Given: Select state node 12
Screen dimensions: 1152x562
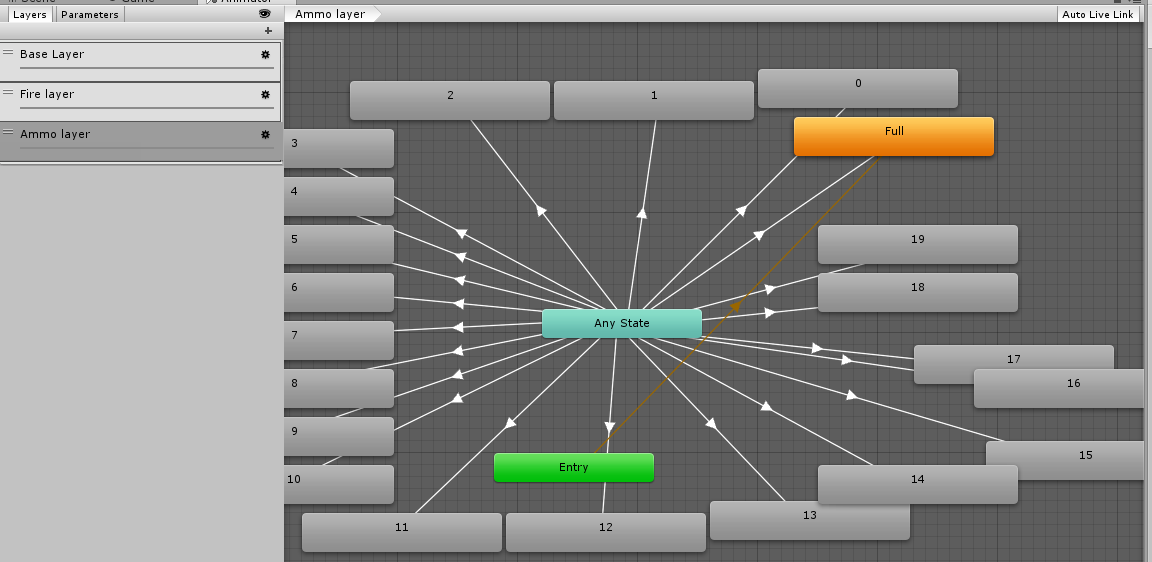Looking at the screenshot, I should coord(606,533).
